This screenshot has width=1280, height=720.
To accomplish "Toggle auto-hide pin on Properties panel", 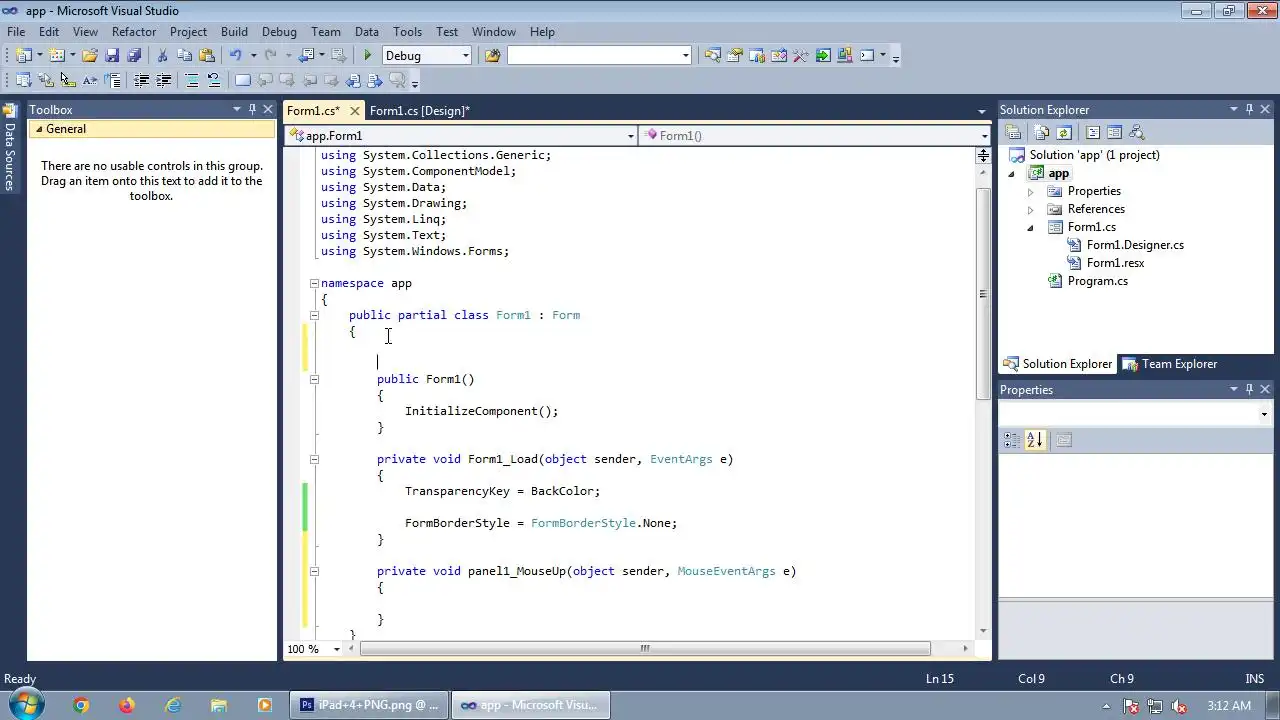I will (1249, 389).
